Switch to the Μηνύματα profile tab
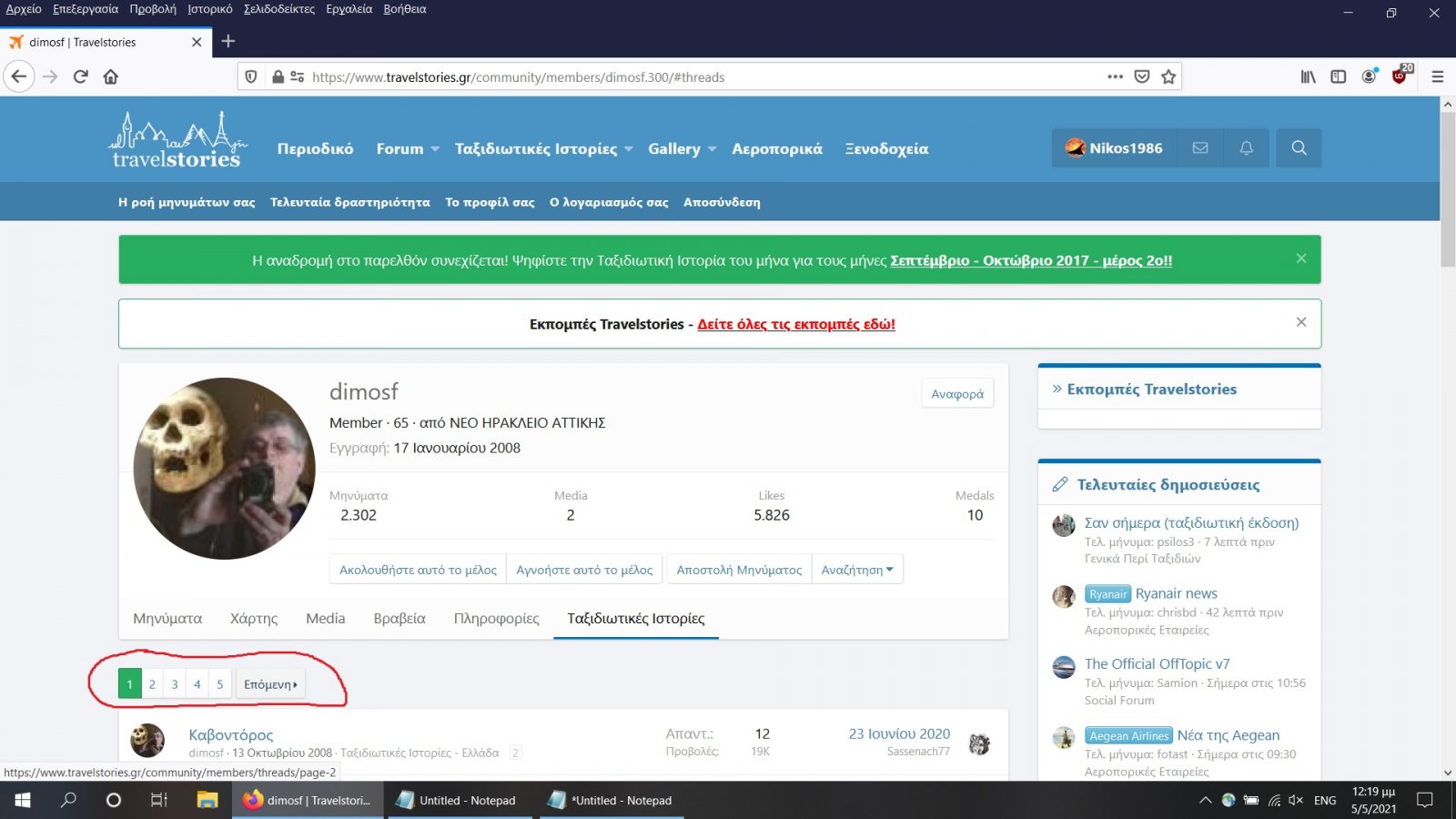This screenshot has width=1456, height=819. 167,618
